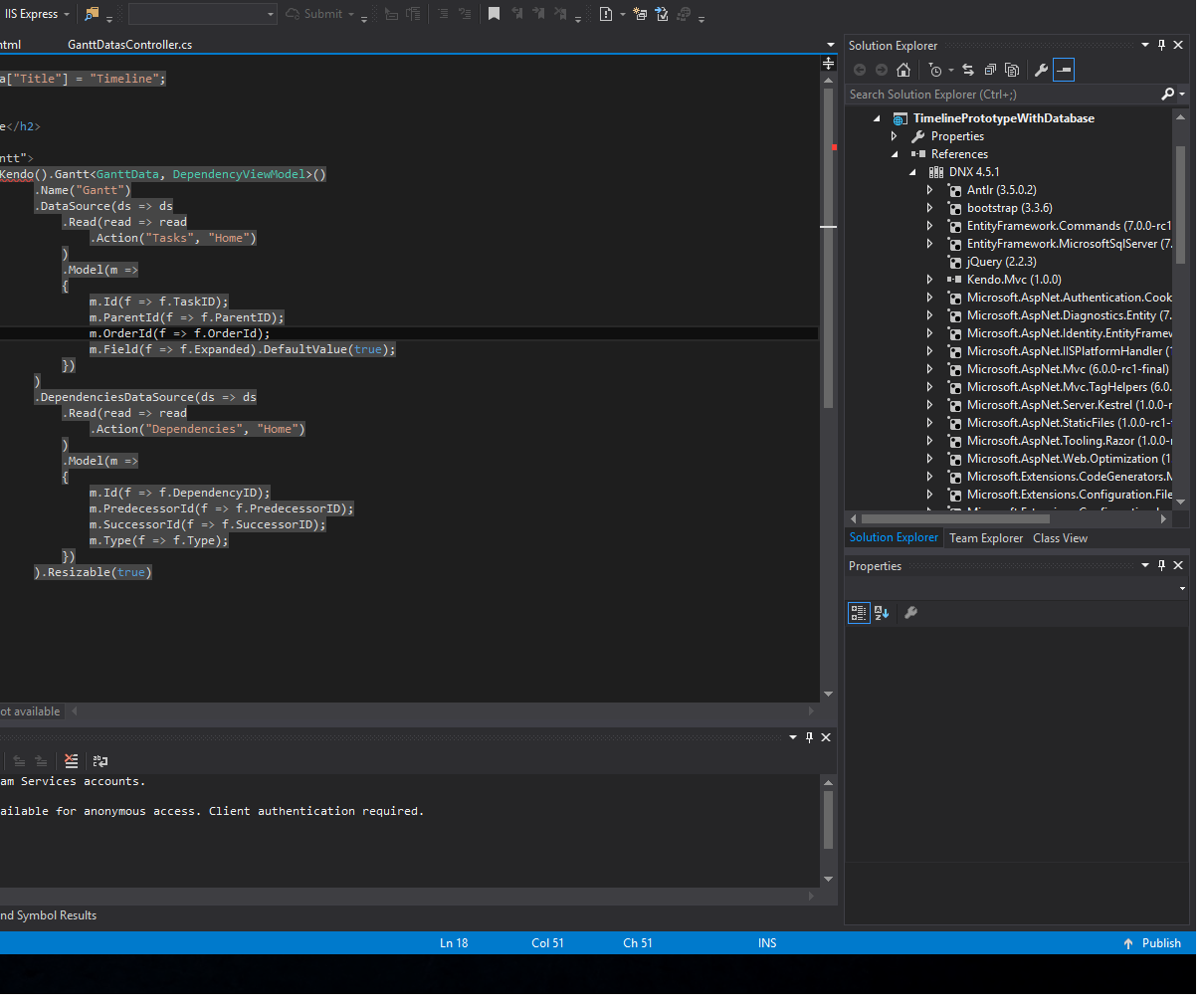Click the Pending Changes Filter clock icon
1204x1007 pixels.
(x=934, y=70)
